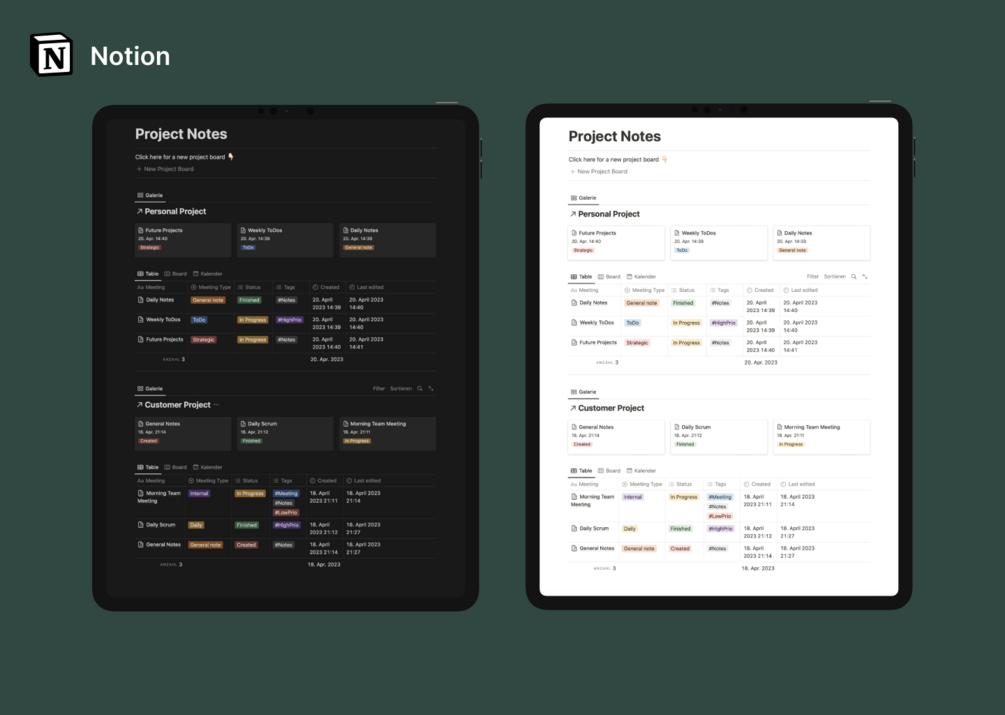Click the plus icon before New Project Board, dark tablet
Image resolution: width=1005 pixels, height=715 pixels.
click(139, 169)
